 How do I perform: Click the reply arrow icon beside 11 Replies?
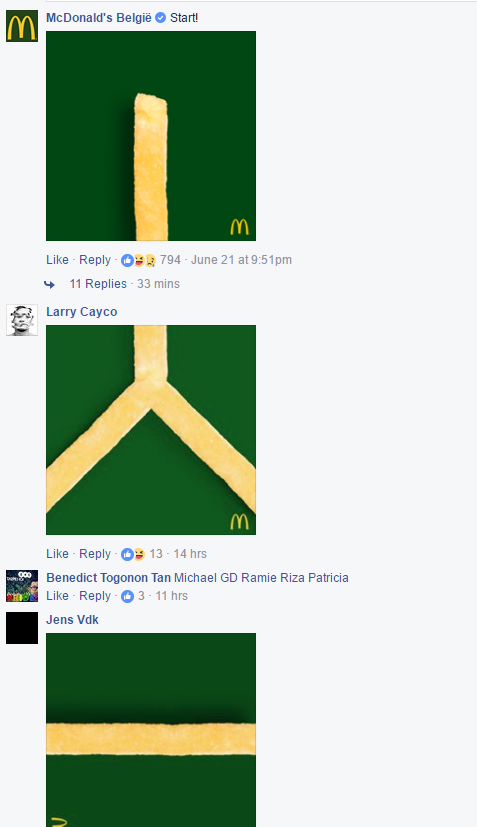pyautogui.click(x=49, y=284)
